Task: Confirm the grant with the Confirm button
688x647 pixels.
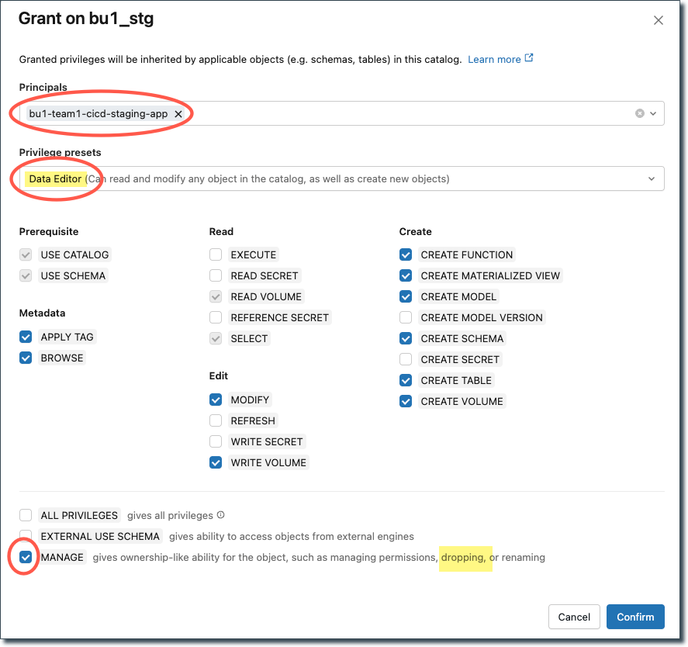Action: pyautogui.click(x=635, y=617)
